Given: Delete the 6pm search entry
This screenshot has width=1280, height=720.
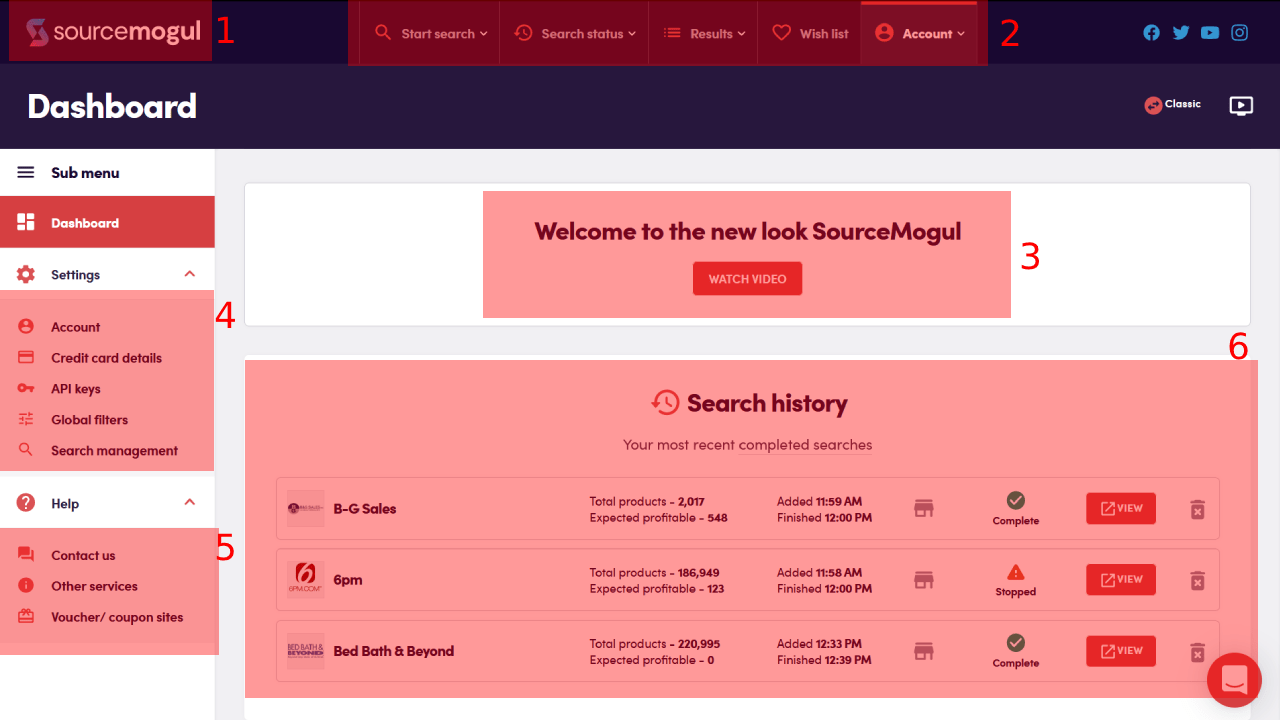Looking at the screenshot, I should tap(1197, 580).
